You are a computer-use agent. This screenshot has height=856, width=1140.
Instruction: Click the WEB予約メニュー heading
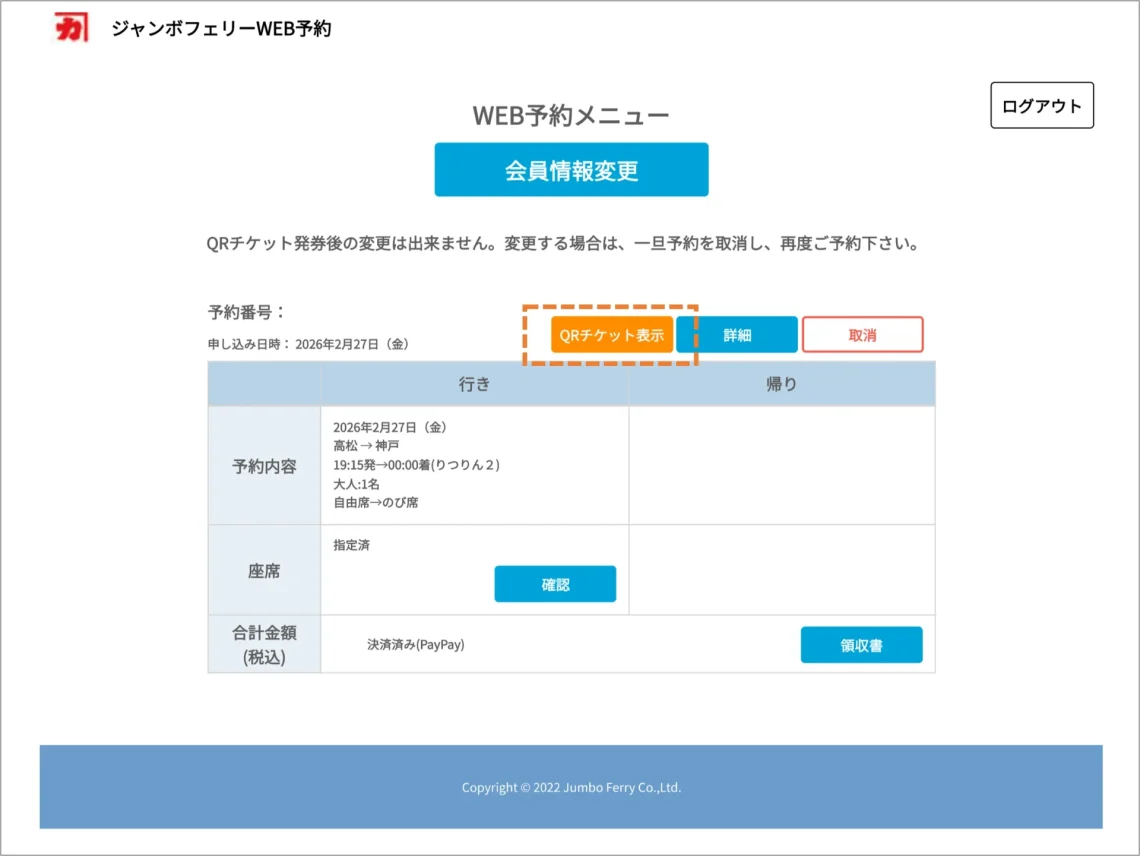click(571, 116)
